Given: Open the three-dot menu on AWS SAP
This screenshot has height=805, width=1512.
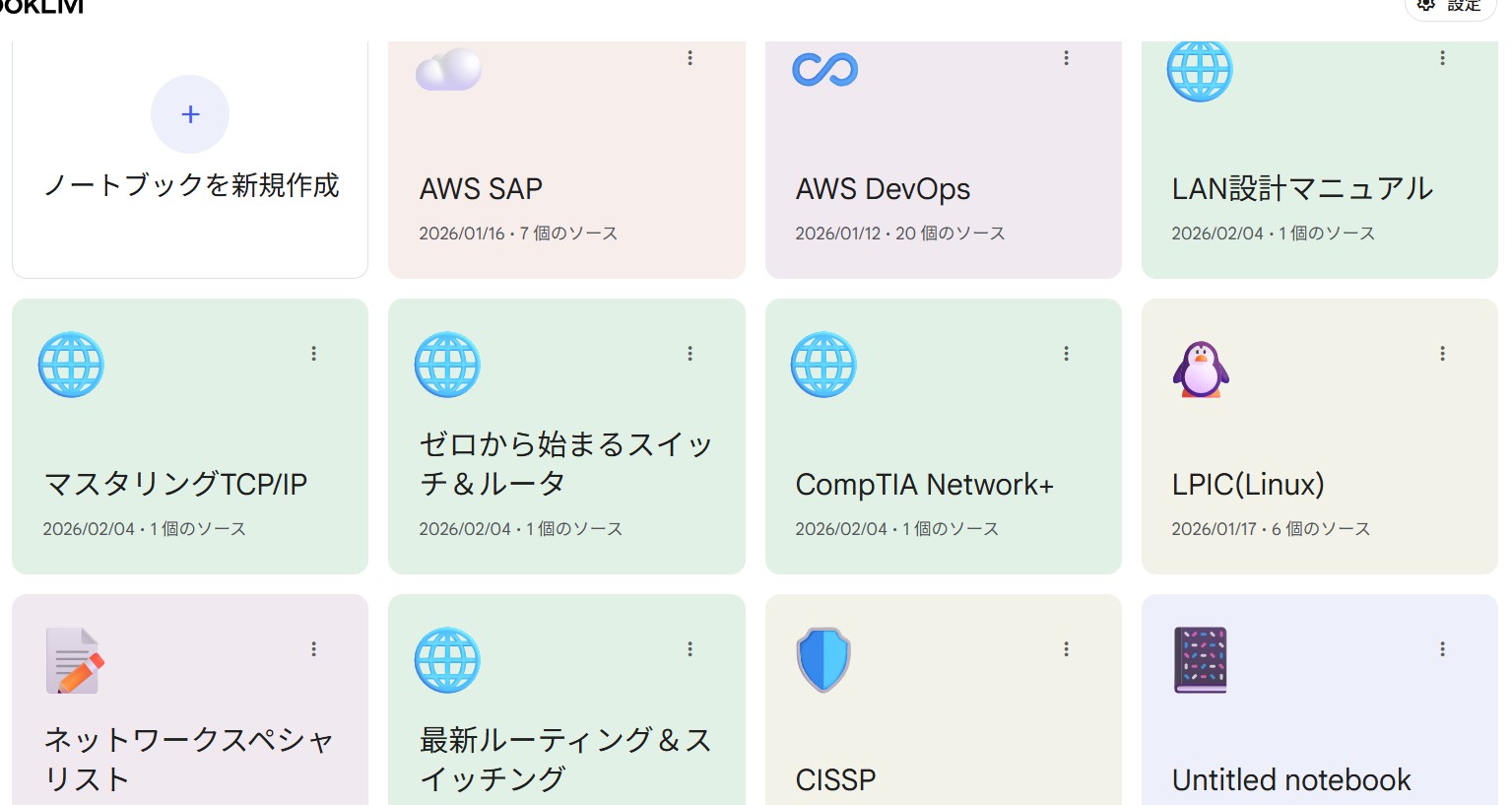Looking at the screenshot, I should 690,58.
